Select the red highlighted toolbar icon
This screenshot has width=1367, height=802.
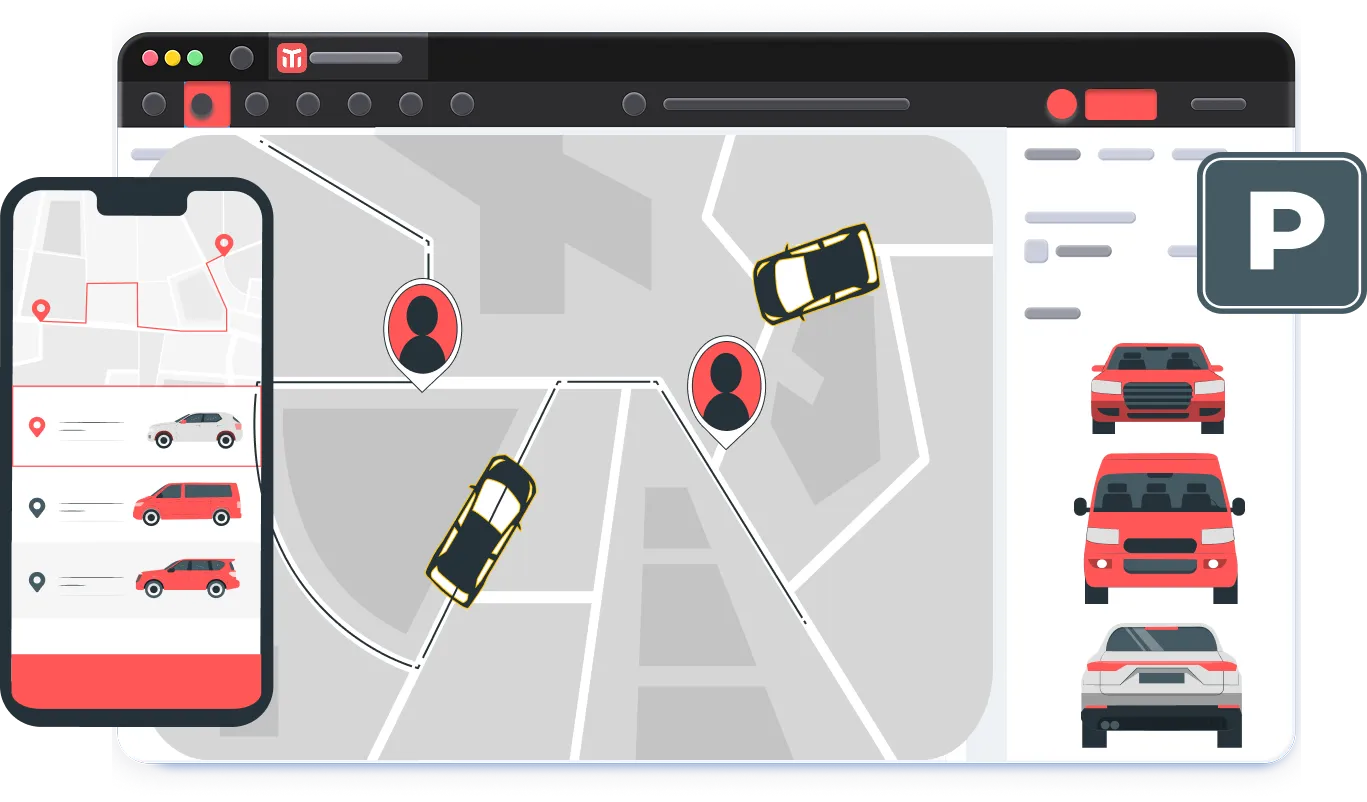click(206, 104)
